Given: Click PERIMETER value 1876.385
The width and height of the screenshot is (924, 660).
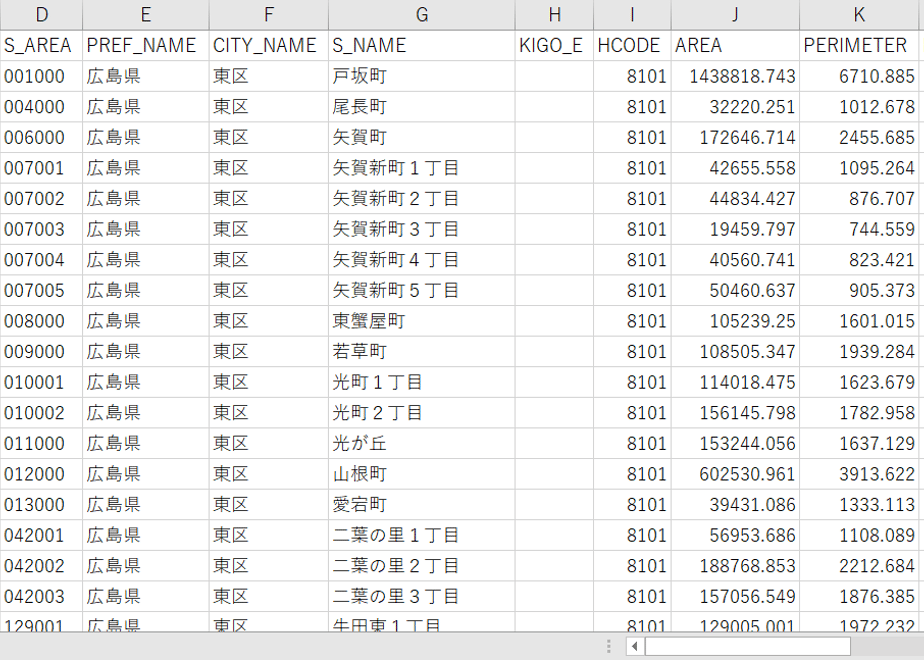Looking at the screenshot, I should click(859, 596).
